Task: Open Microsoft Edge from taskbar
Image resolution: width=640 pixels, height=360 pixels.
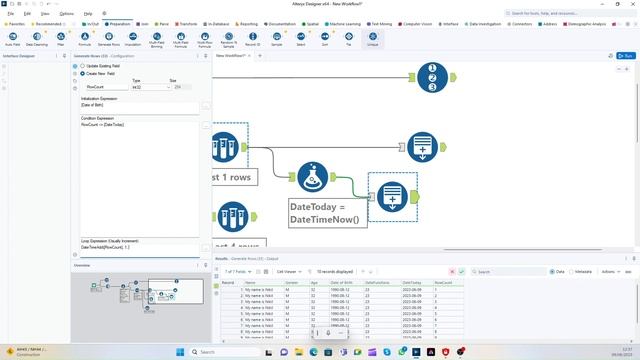Action: tap(313, 352)
